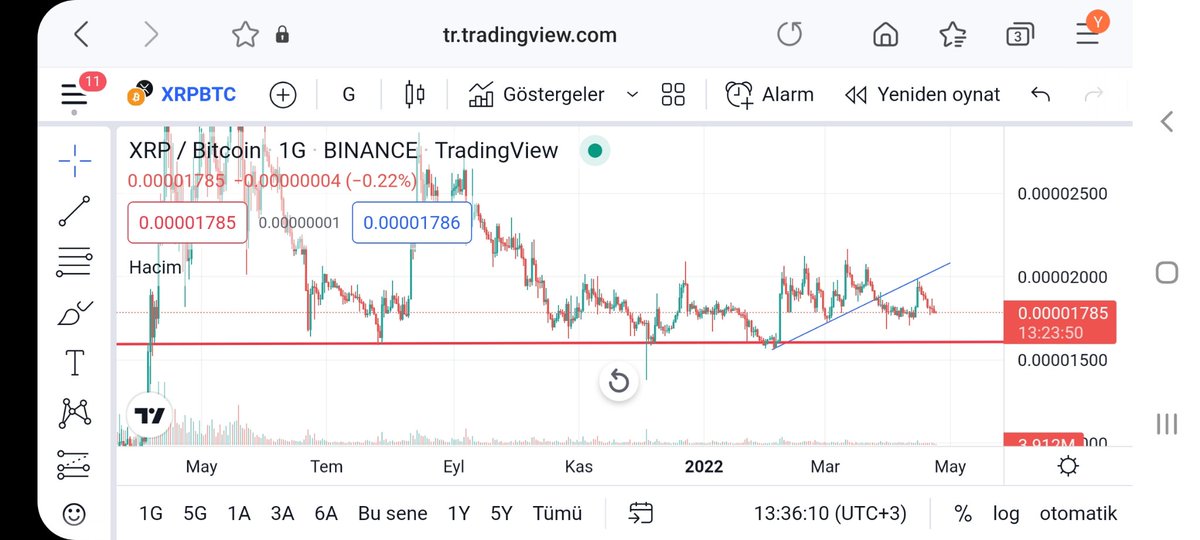
Task: Open TradingView logo on chart
Action: click(150, 415)
